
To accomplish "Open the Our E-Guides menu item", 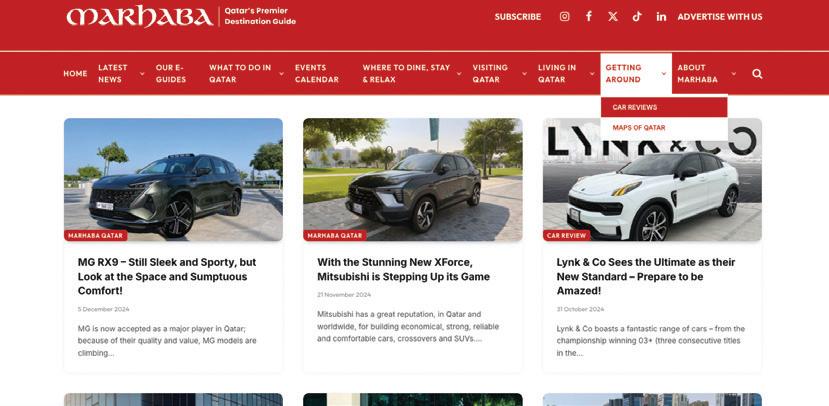I will pyautogui.click(x=171, y=73).
